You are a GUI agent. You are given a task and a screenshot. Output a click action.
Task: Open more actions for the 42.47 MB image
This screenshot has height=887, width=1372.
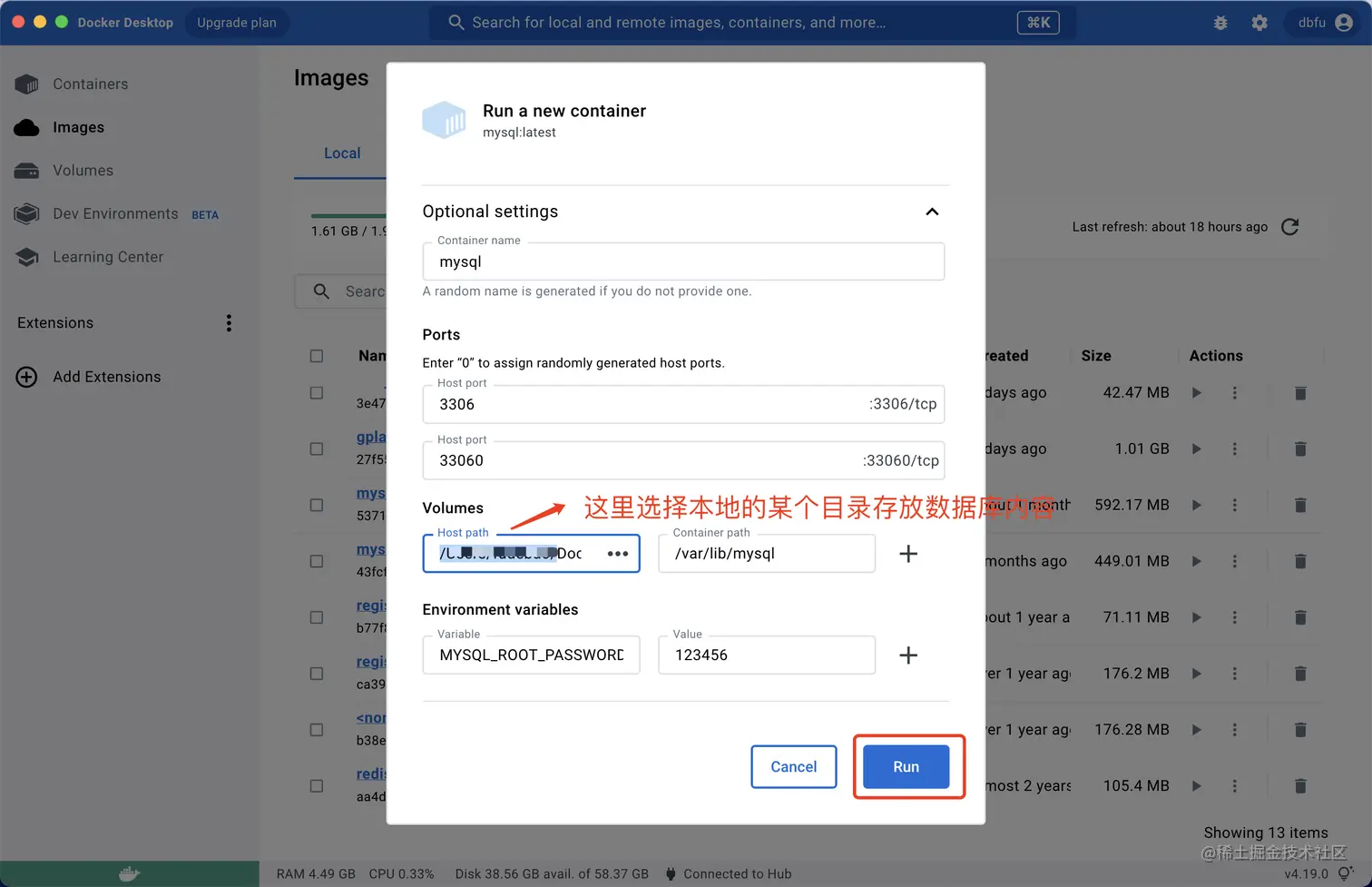[1235, 393]
